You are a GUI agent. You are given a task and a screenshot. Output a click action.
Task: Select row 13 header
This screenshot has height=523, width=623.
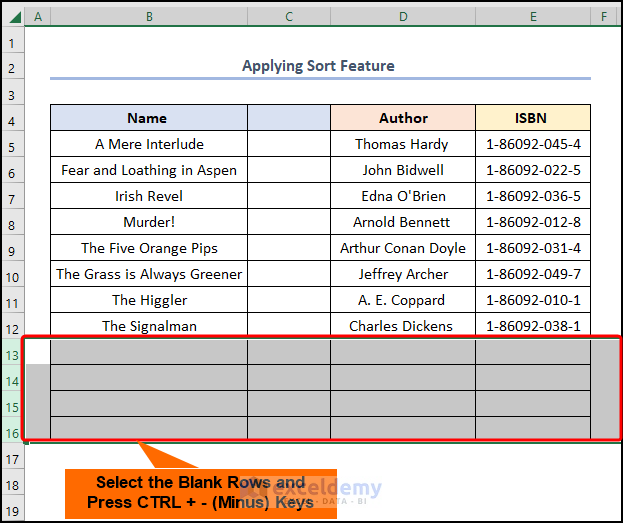coord(12,355)
